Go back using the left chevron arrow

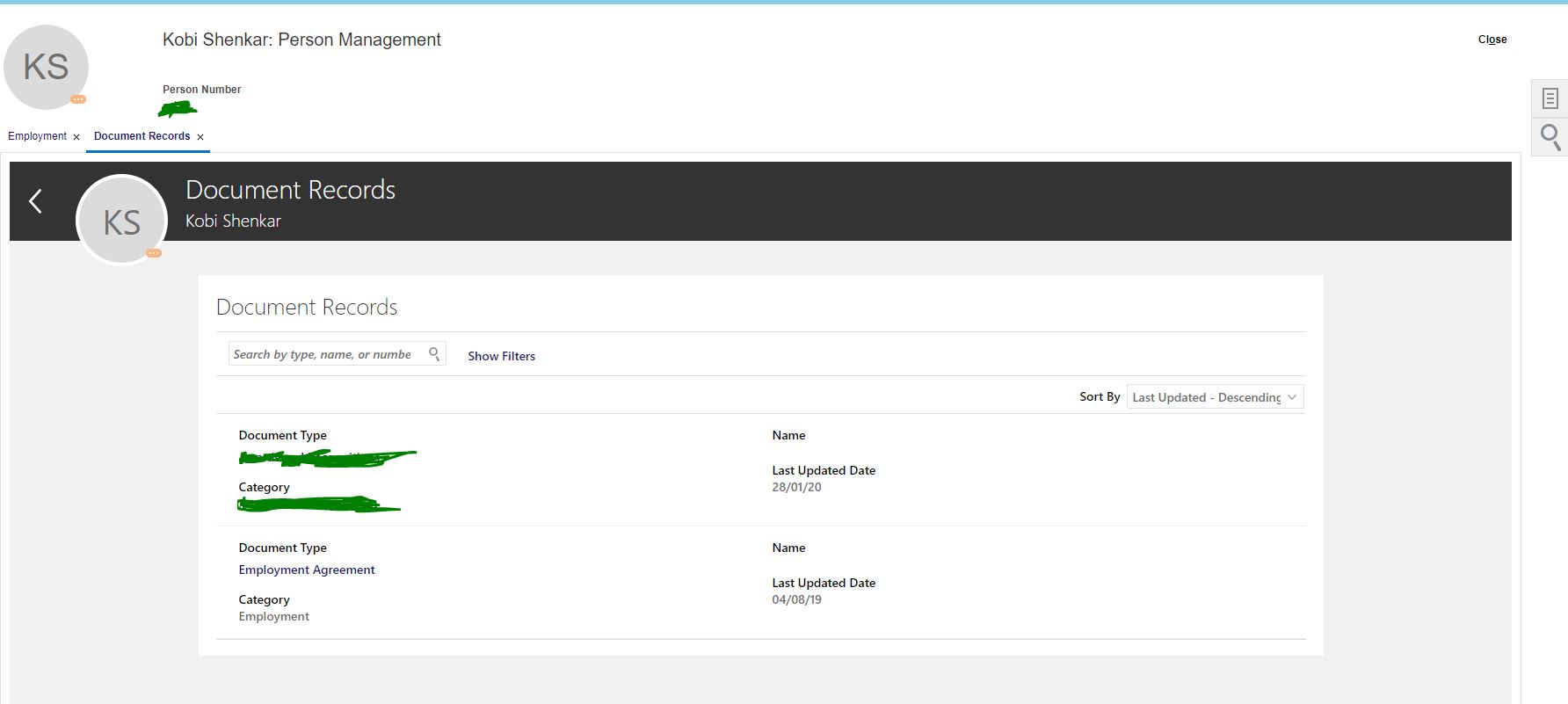tap(35, 201)
